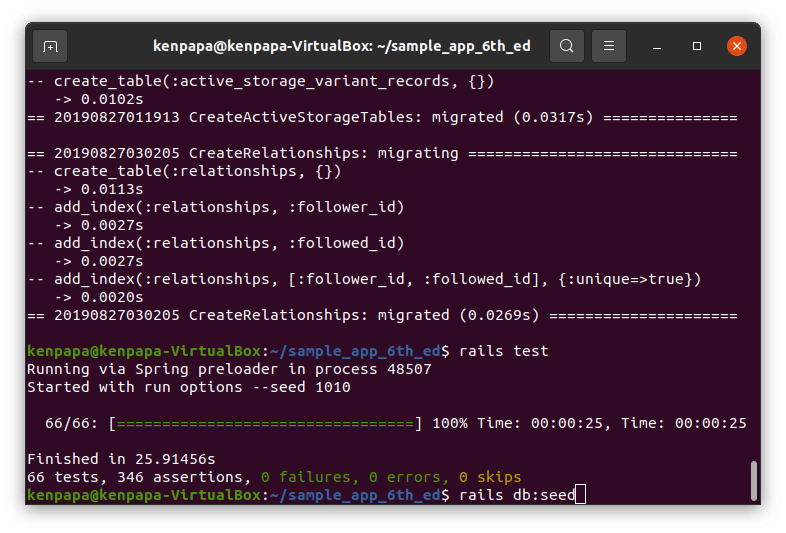Maximize the terminal window

tap(697, 46)
